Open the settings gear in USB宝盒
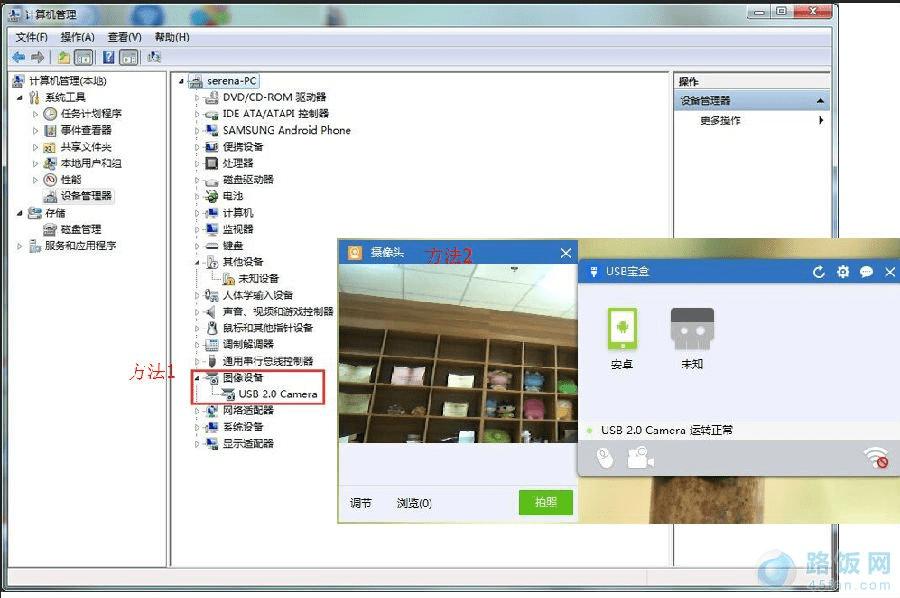The height and width of the screenshot is (598, 900). click(843, 271)
